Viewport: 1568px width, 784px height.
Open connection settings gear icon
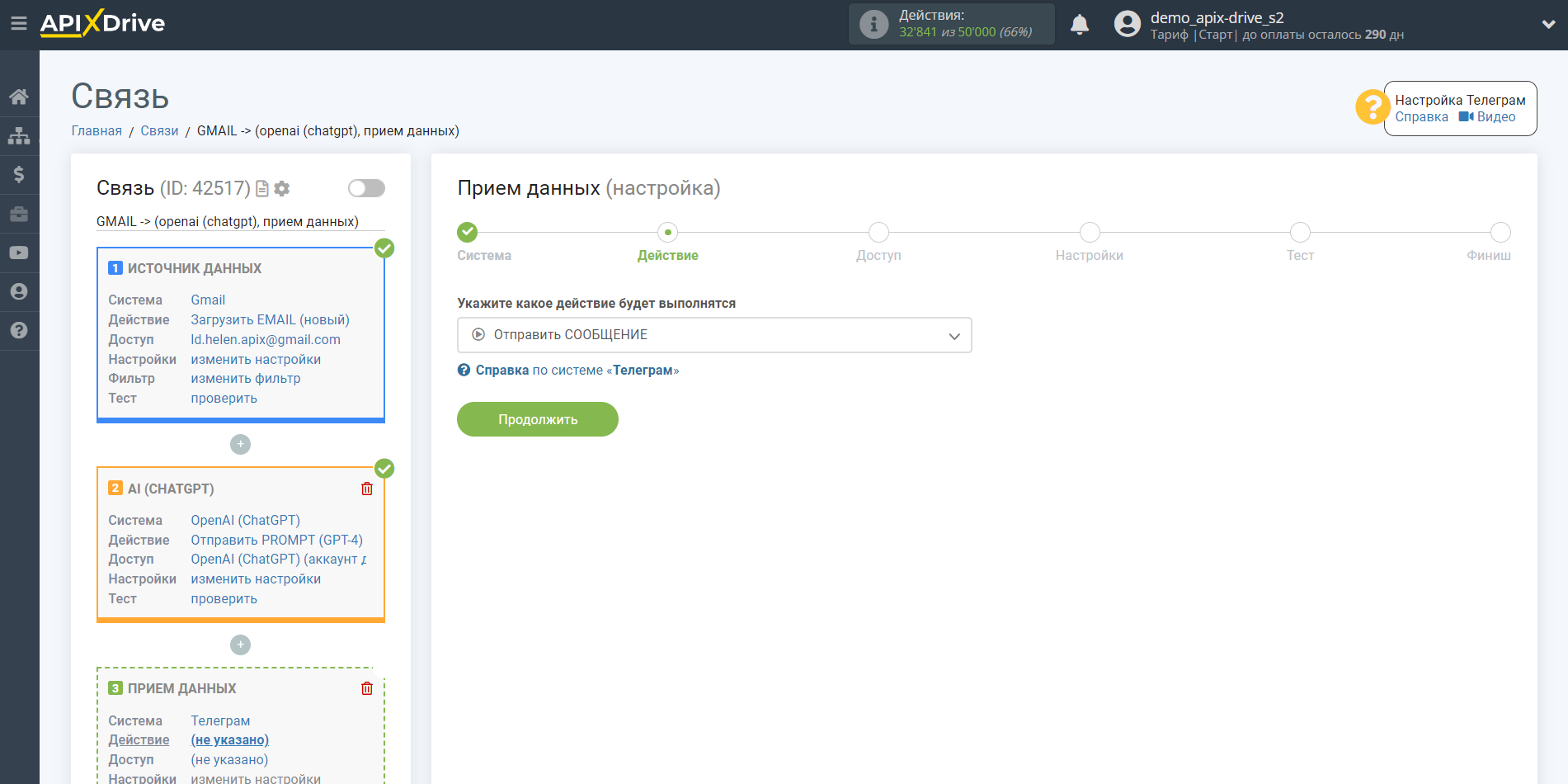point(282,189)
